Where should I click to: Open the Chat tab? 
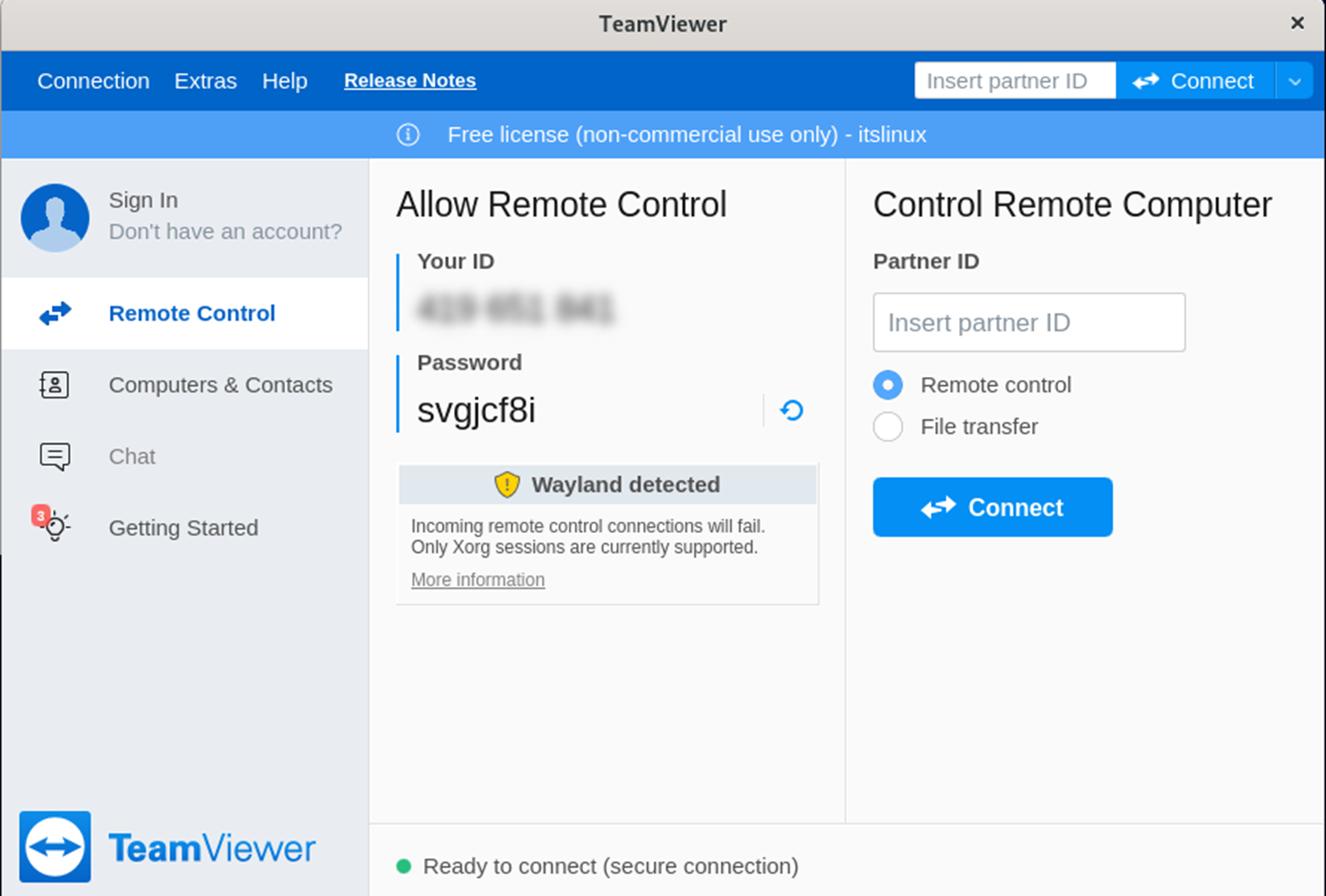point(185,456)
